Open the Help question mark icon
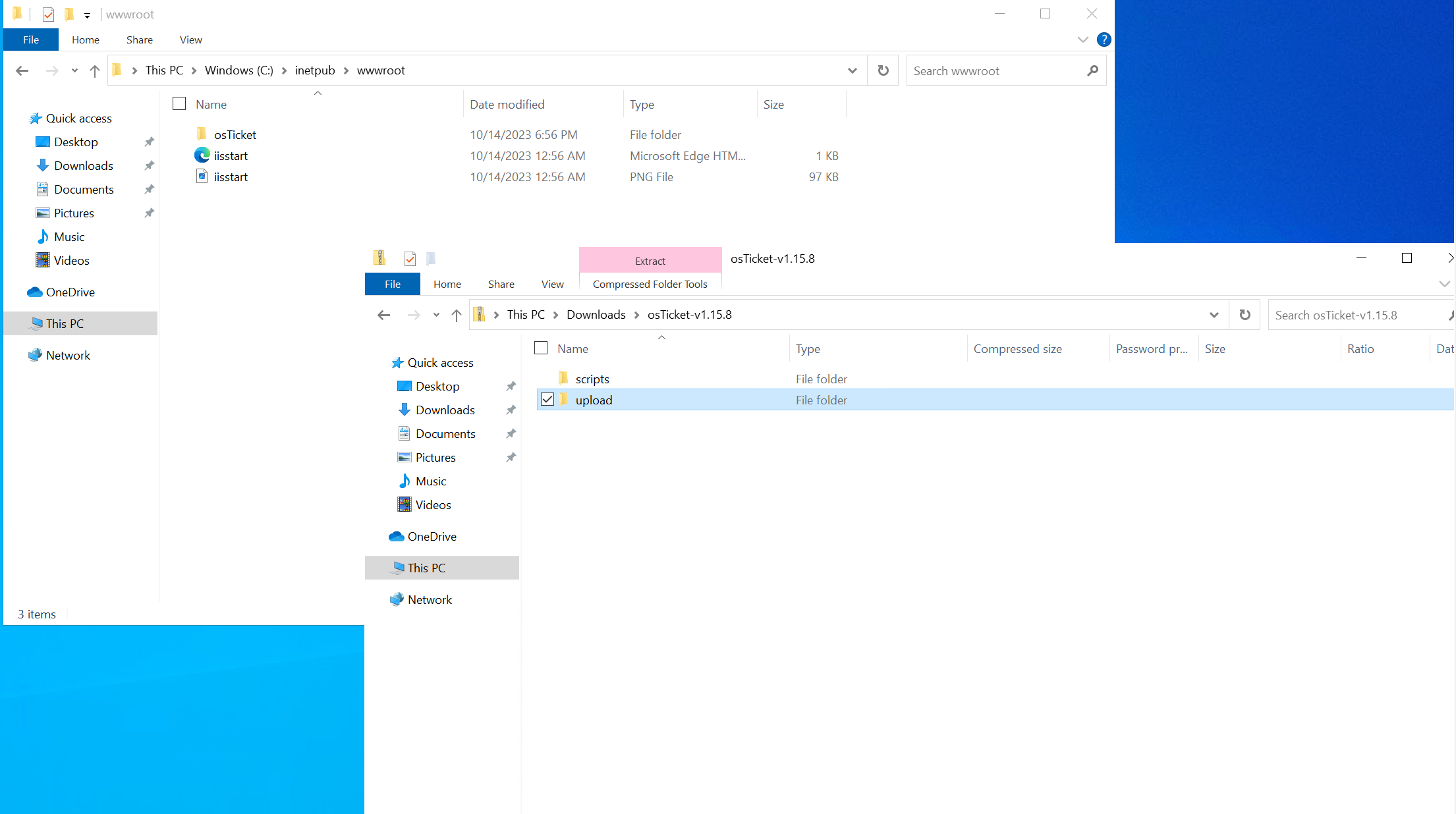The height and width of the screenshot is (814, 1456). coord(1104,40)
